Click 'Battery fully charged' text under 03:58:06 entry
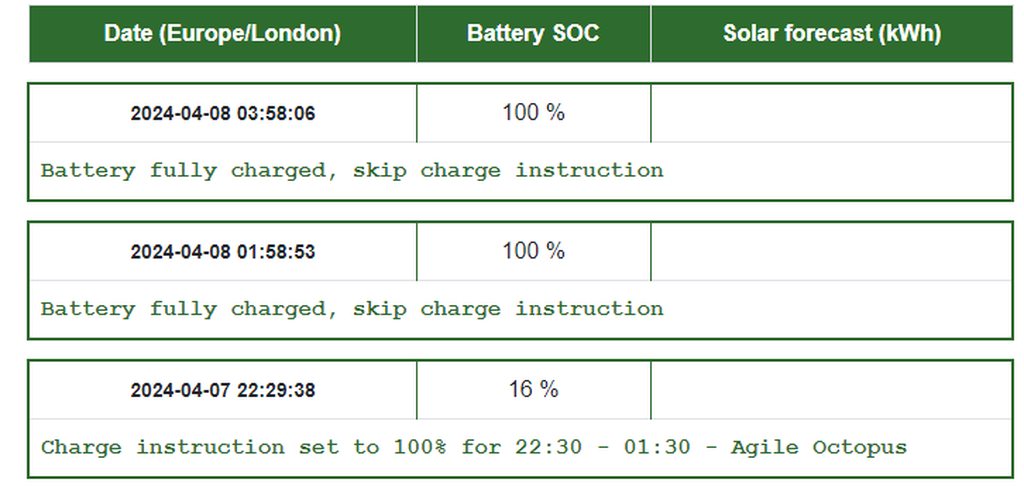Screen dimensions: 1024x486 184,170
